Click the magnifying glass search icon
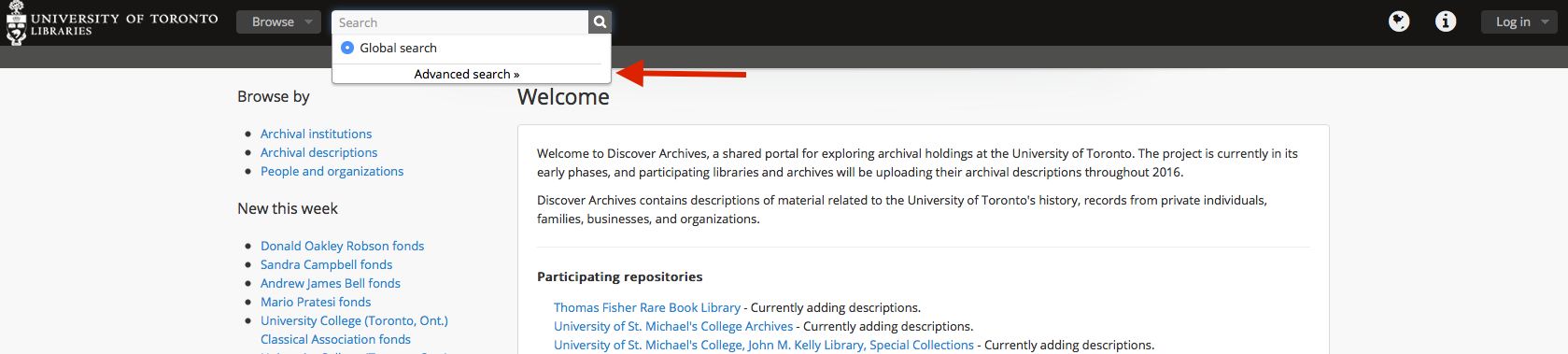 (600, 21)
